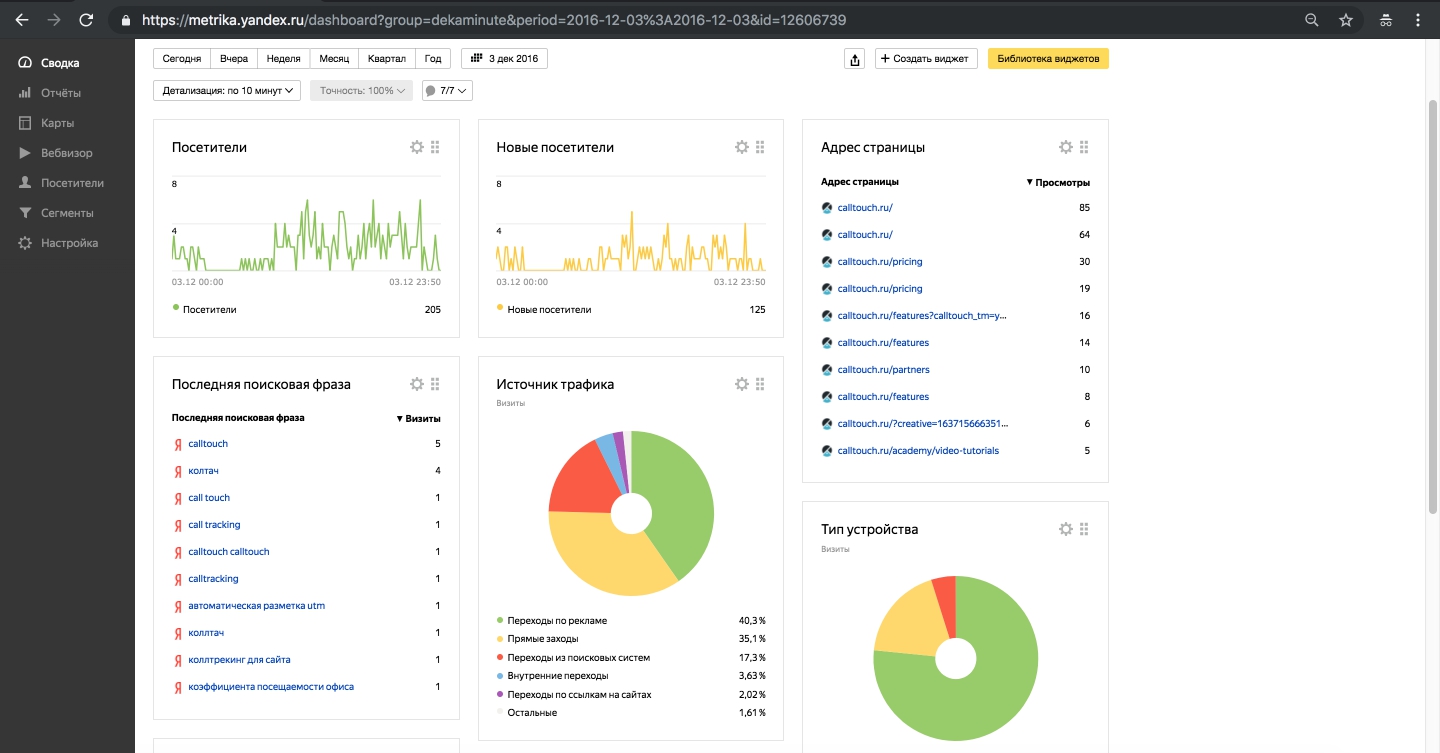Viewport: 1440px width, 753px height.
Task: Click the site icon beside calltouch.ru/academy/video-tutorials
Action: click(827, 451)
